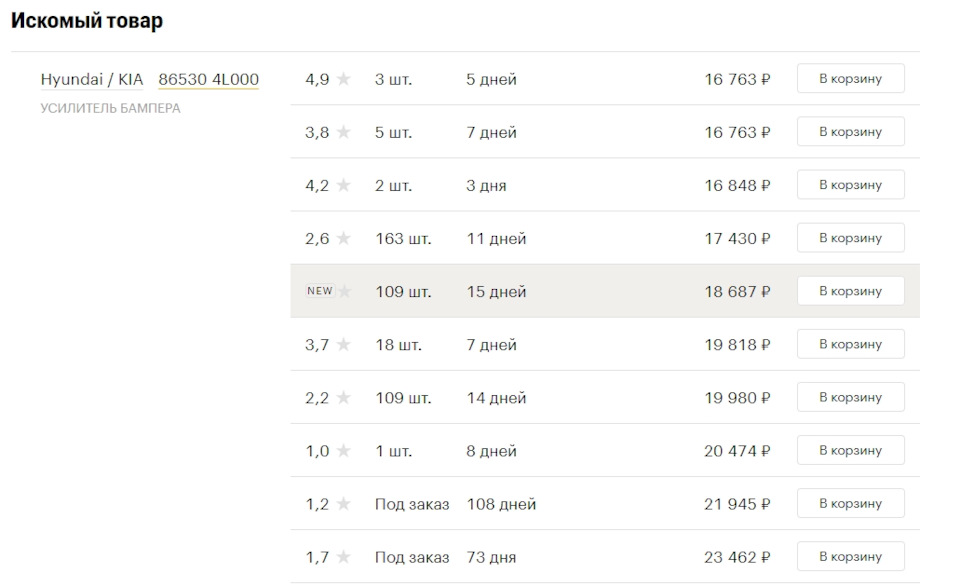This screenshot has width=960, height=586.
Task: Click the star beside 1,0 rating
Action: point(343,451)
